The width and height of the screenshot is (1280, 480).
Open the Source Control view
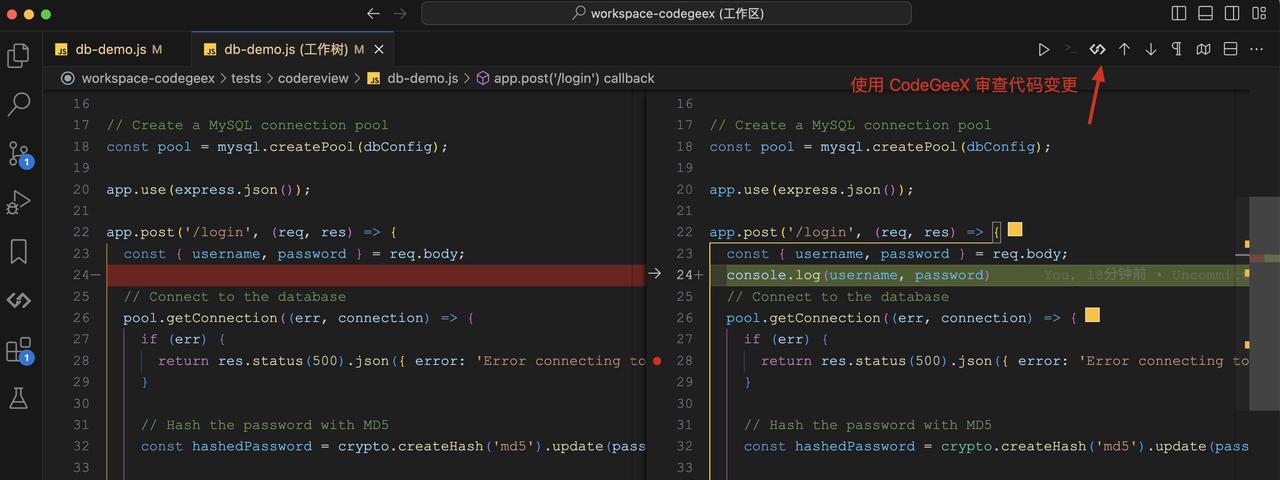[18, 153]
